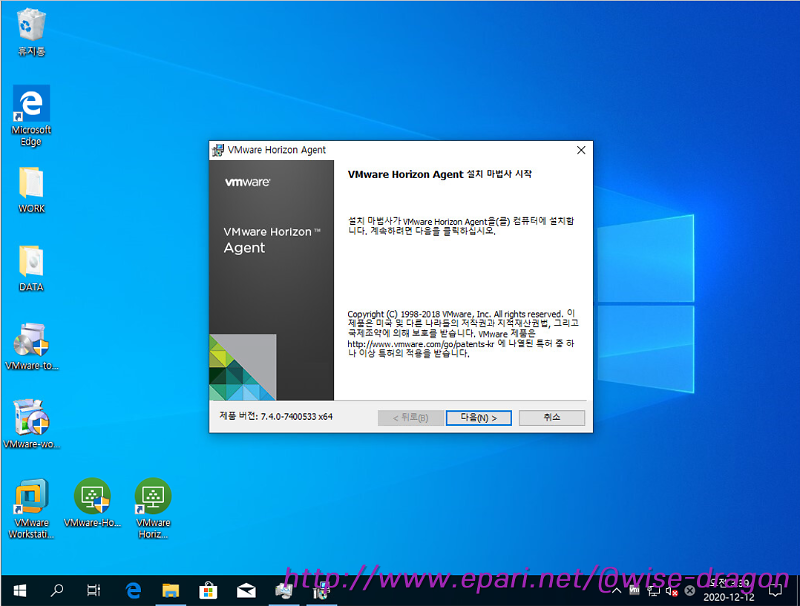
Task: Select the Microsoft Edge desktop shortcut
Action: pos(31,116)
